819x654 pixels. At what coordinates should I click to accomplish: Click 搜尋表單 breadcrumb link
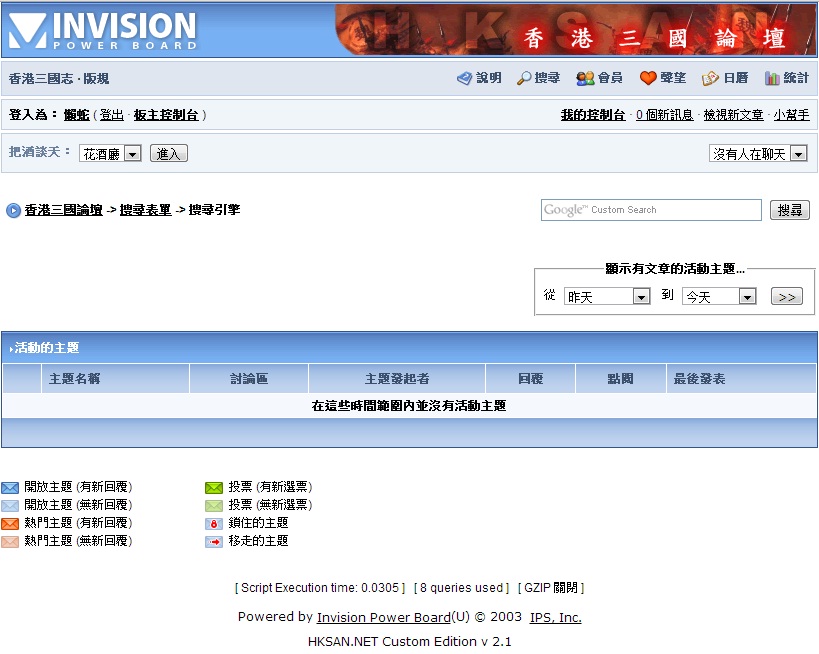[146, 210]
